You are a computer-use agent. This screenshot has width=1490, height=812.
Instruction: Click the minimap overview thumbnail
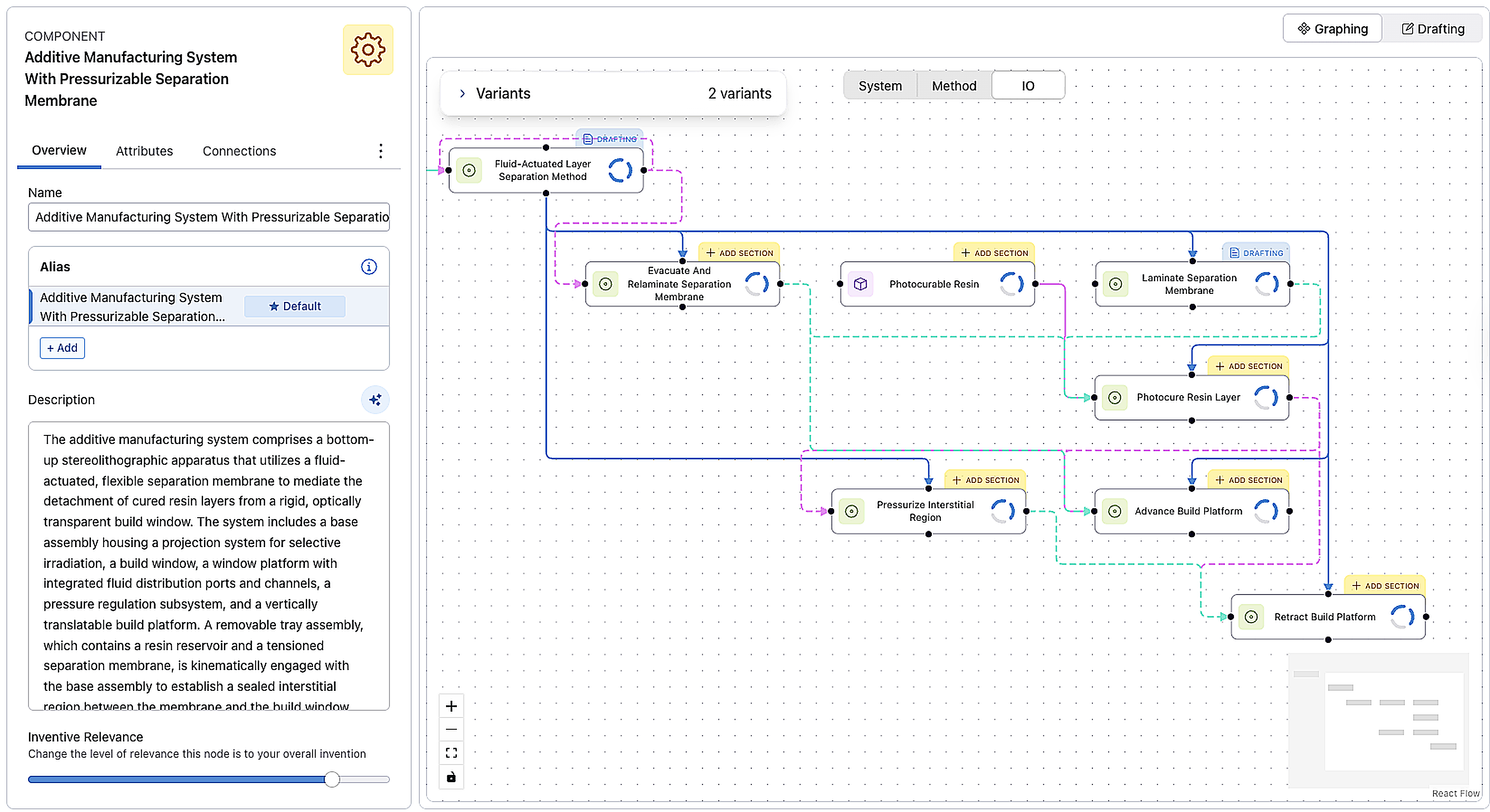pos(1379,720)
